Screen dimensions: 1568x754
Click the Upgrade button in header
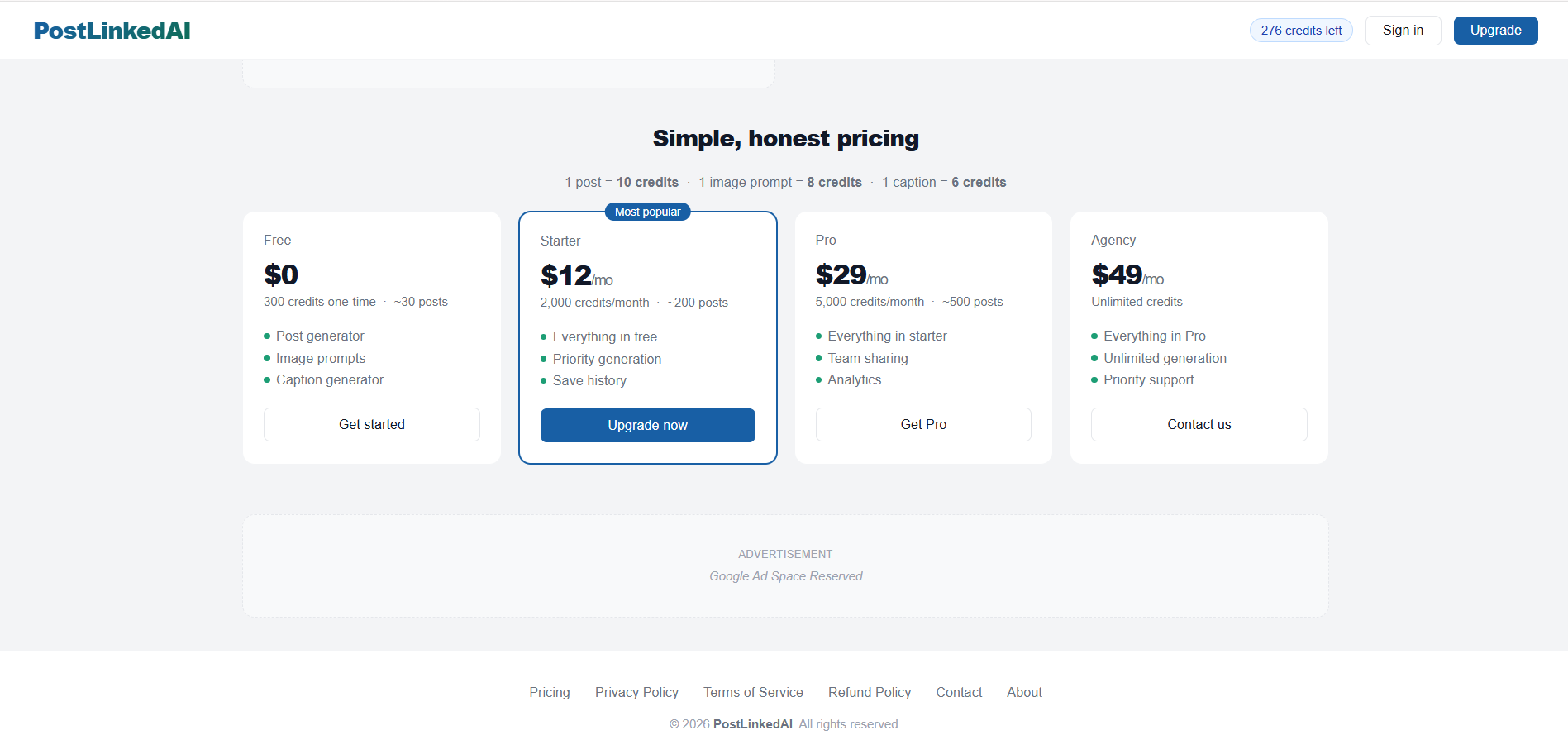coord(1495,31)
